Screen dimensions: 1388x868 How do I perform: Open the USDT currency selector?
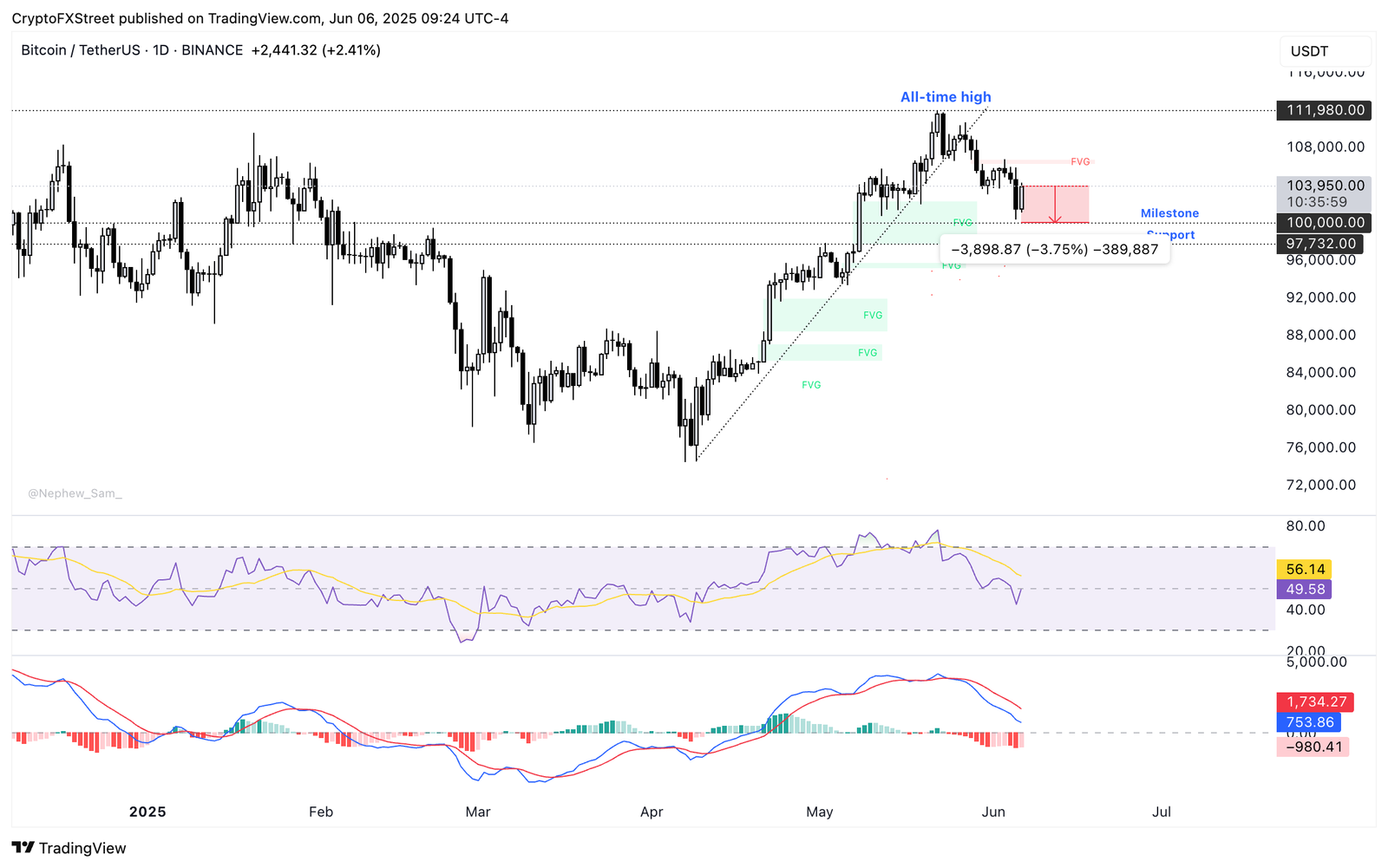(x=1325, y=51)
